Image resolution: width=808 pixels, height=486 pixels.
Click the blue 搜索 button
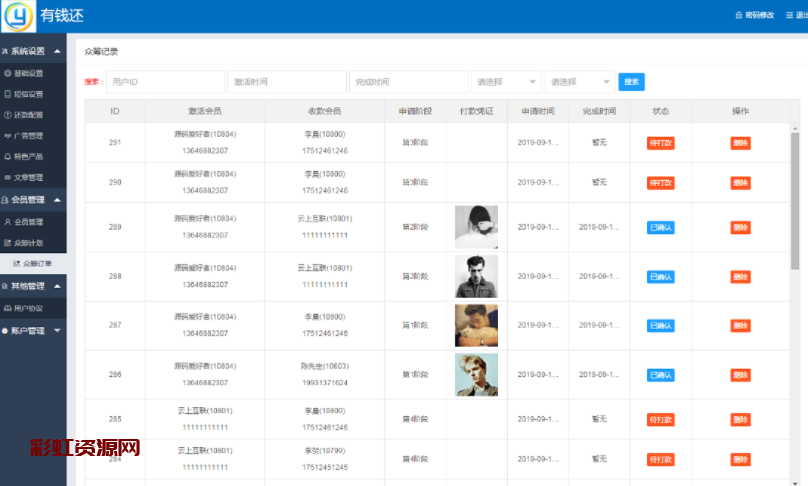coord(631,82)
